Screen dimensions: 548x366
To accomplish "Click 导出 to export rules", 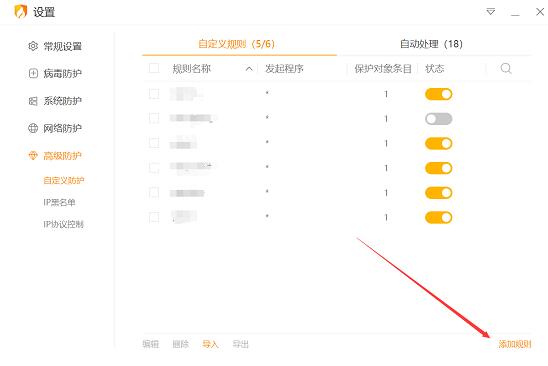I will pos(240,344).
